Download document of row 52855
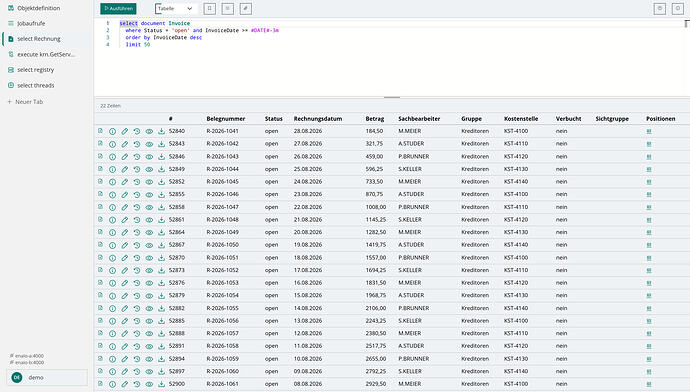690x392 pixels. (161, 194)
